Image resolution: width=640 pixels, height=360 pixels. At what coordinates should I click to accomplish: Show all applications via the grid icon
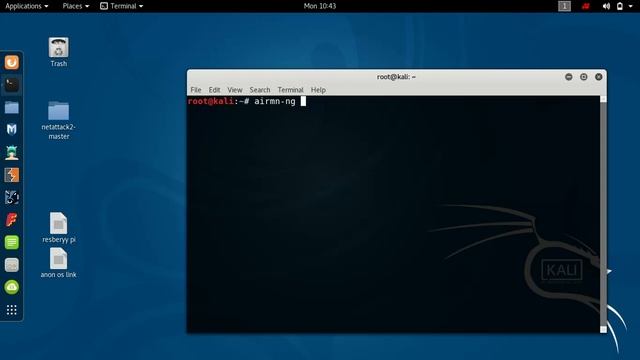click(12, 310)
